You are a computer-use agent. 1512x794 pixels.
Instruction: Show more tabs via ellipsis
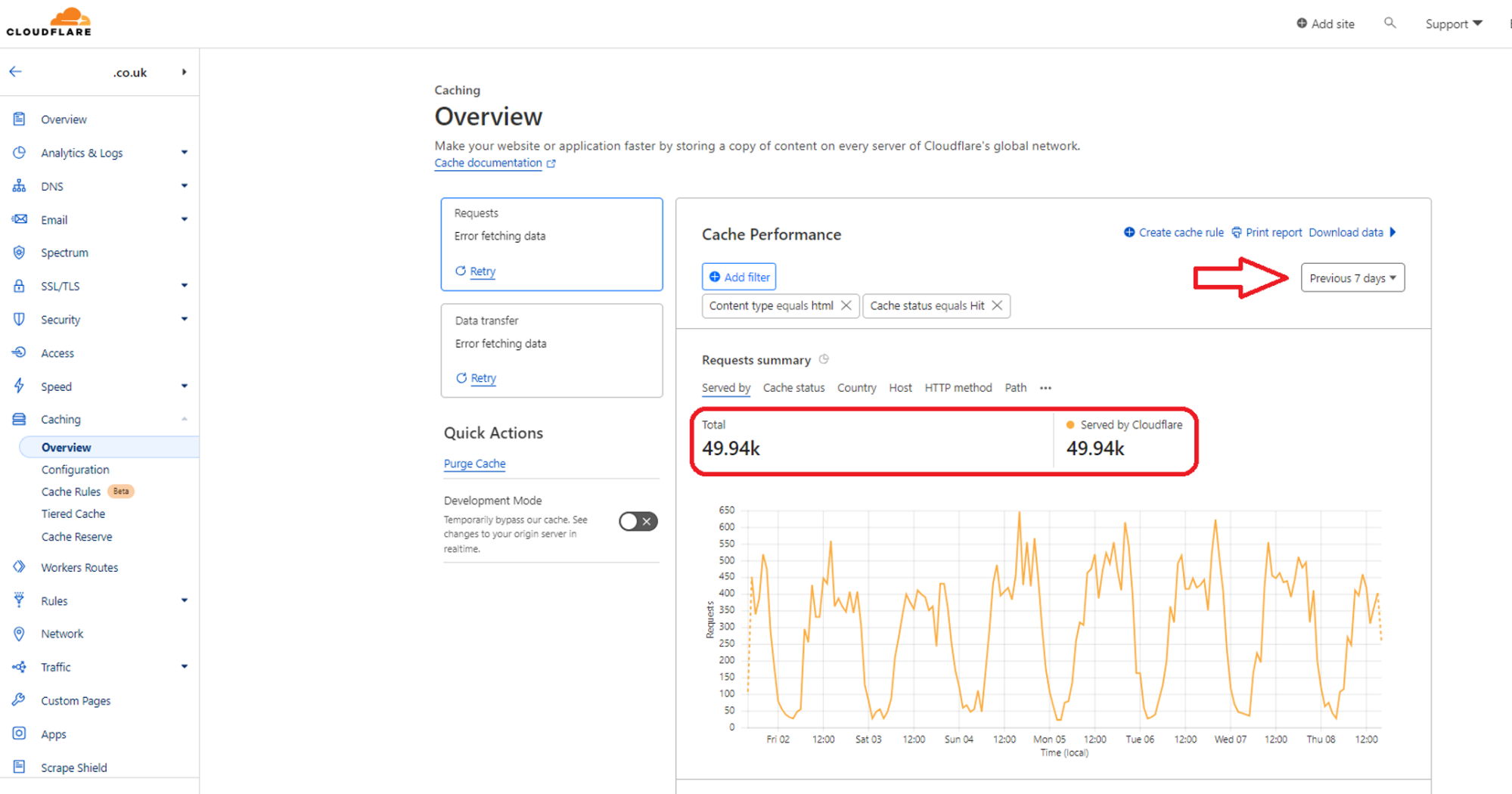[x=1045, y=388]
